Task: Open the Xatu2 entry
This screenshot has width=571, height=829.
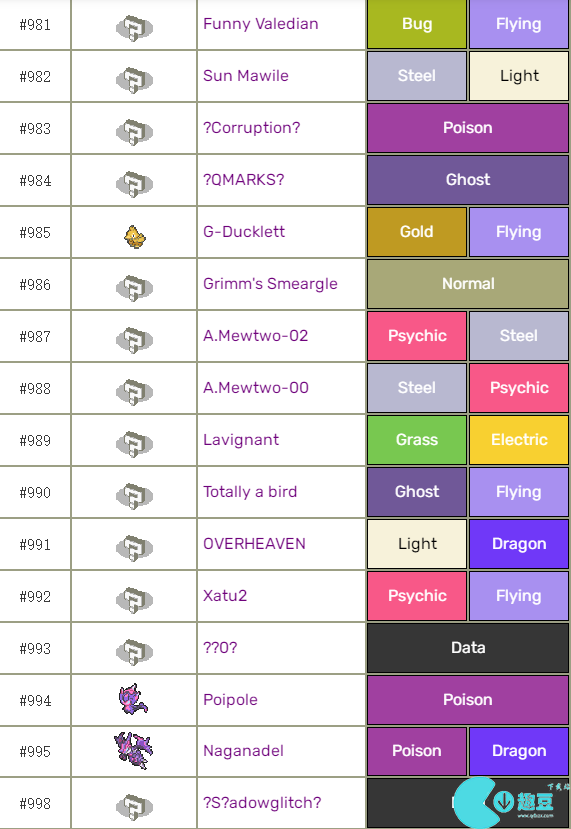Action: point(225,596)
